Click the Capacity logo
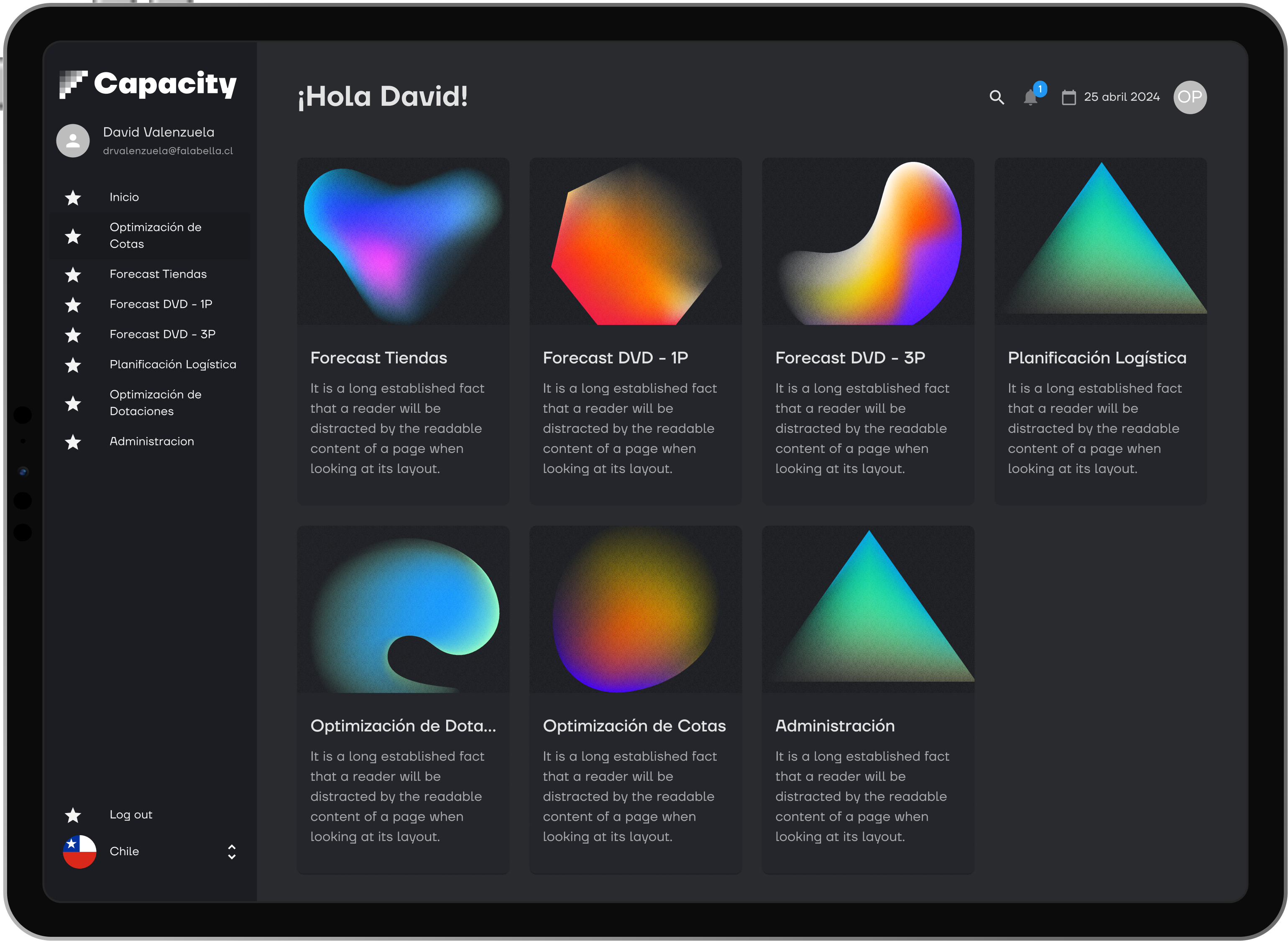The height and width of the screenshot is (941, 1288). click(x=148, y=85)
